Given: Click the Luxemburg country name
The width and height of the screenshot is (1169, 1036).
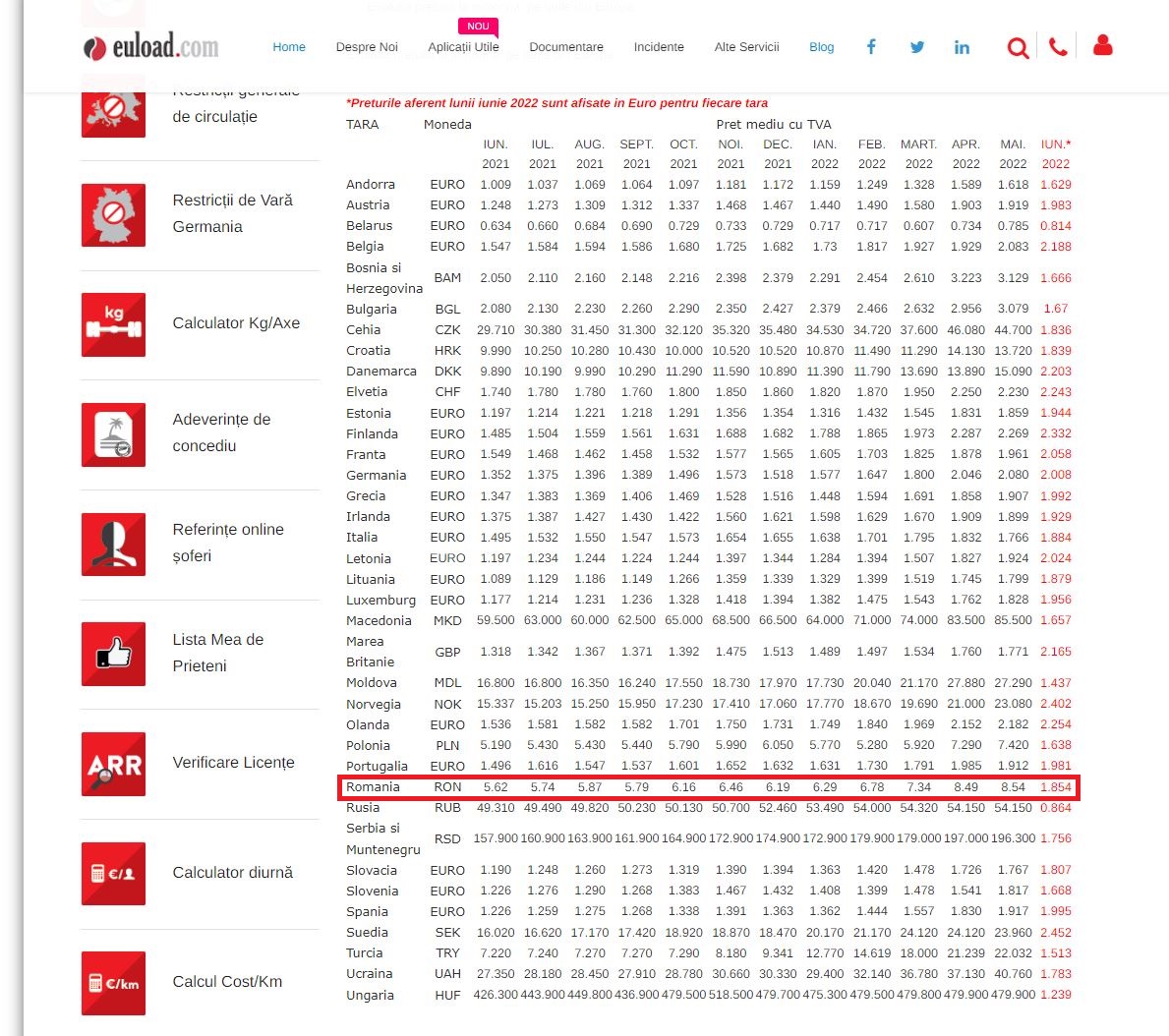Looking at the screenshot, I should click(380, 600).
